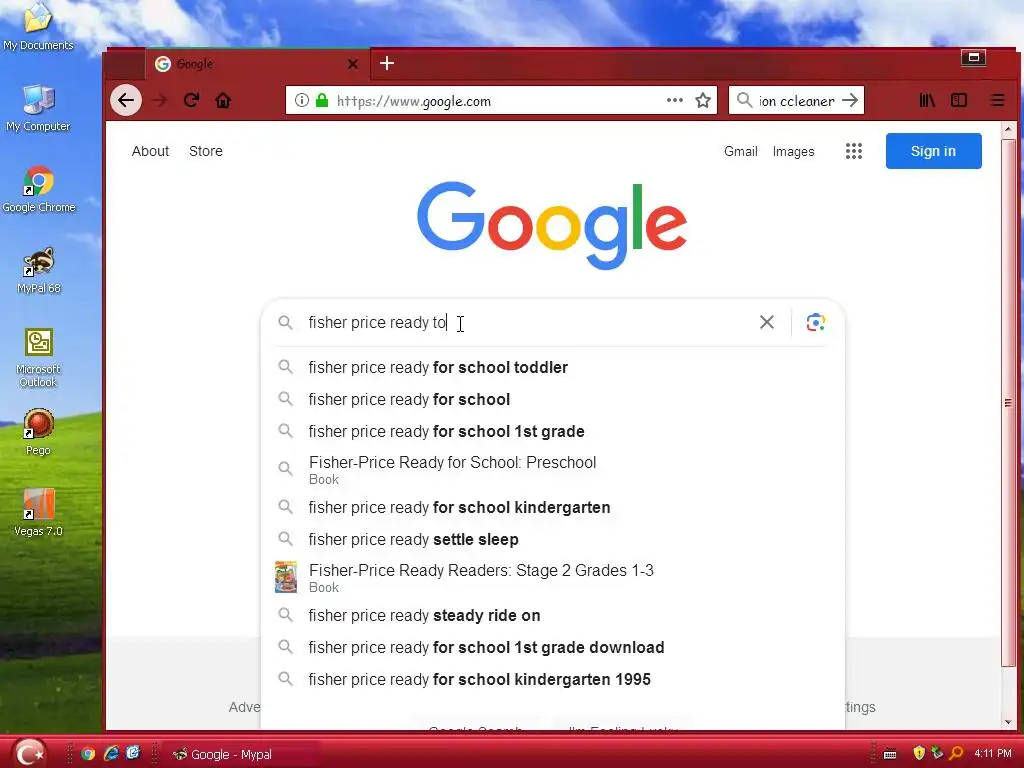Choose suggestion 'fisher price ready steady ride on'

point(552,615)
